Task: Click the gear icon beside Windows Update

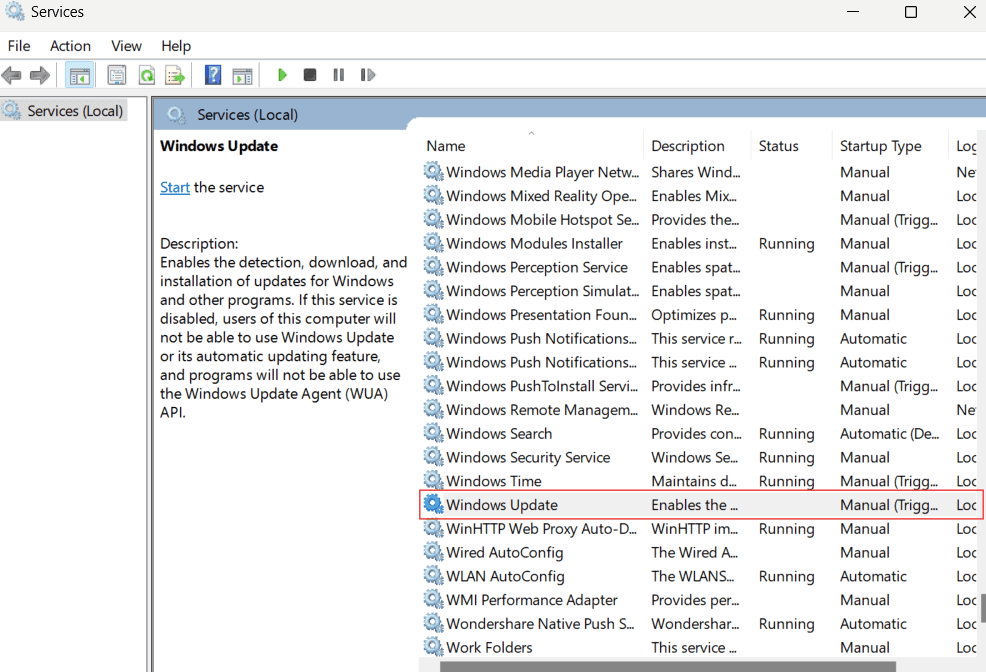Action: click(x=433, y=504)
